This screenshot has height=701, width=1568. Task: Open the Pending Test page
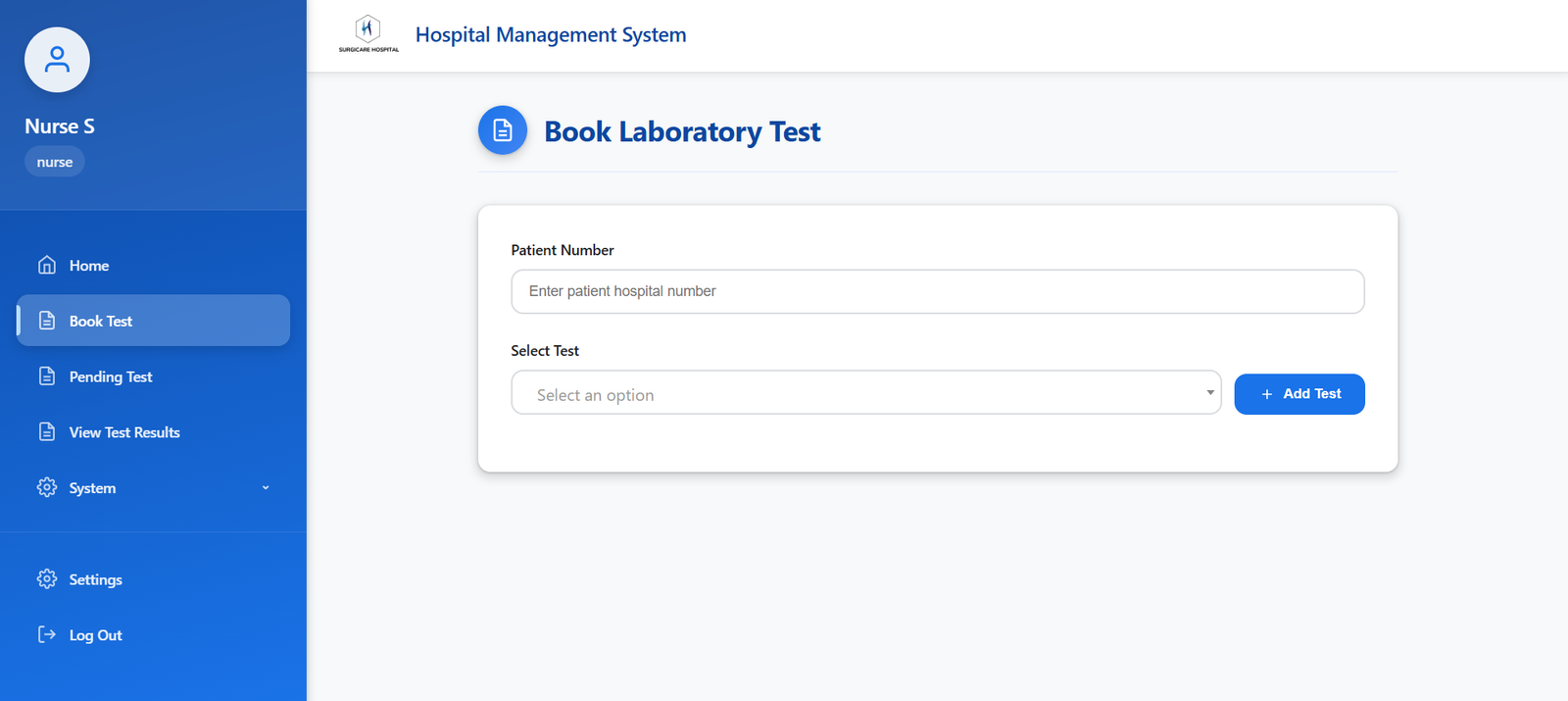click(x=111, y=376)
